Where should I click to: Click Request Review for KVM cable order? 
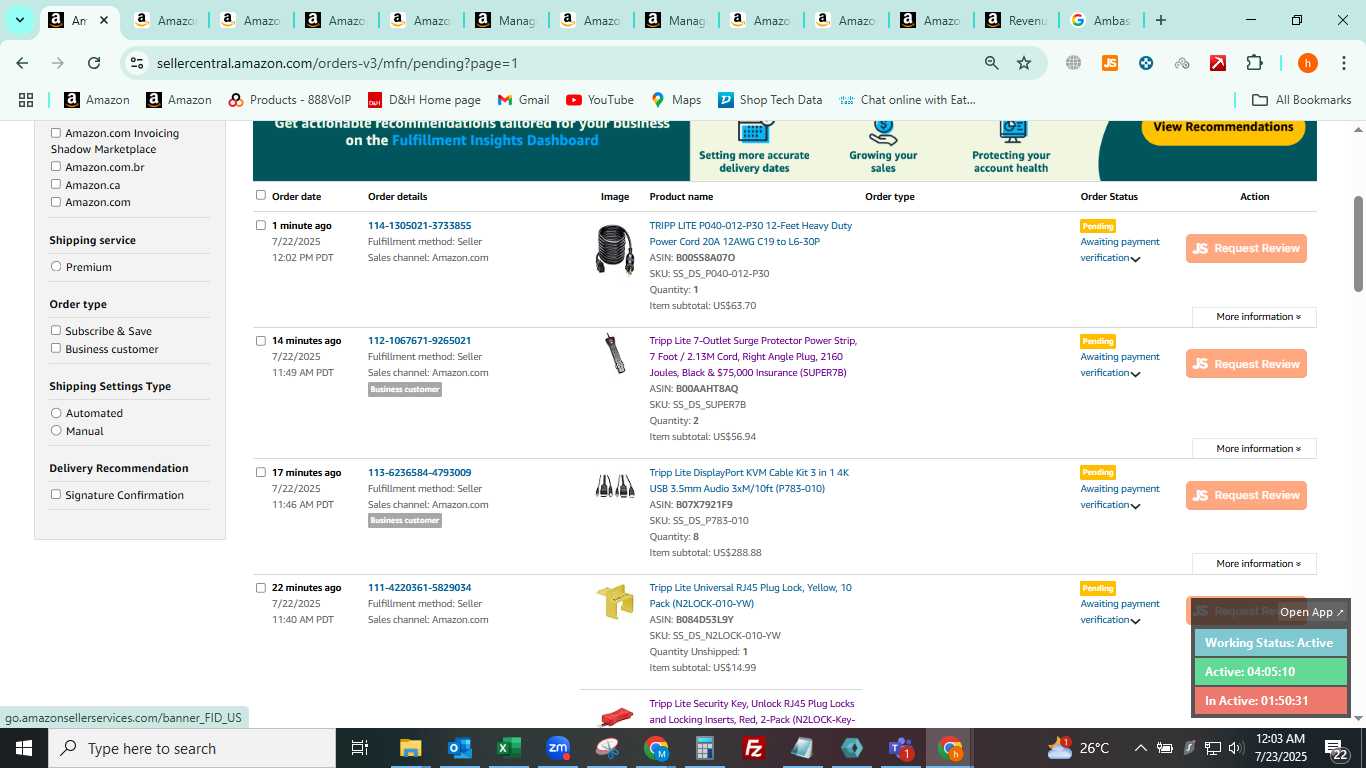1246,496
